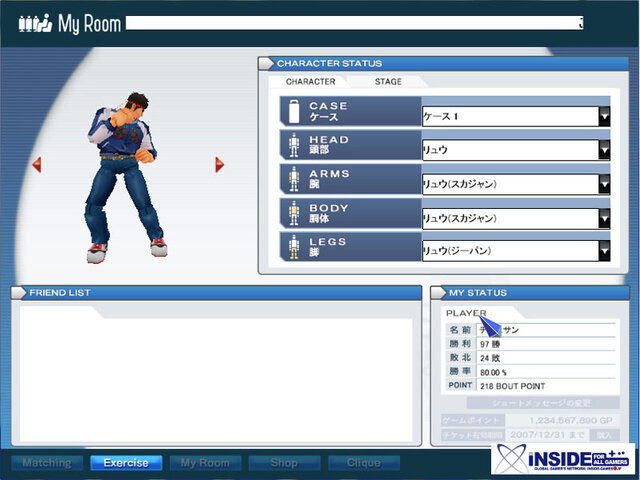This screenshot has width=640, height=480.
Task: Click the MY STATUS panel header
Action: pos(530,293)
